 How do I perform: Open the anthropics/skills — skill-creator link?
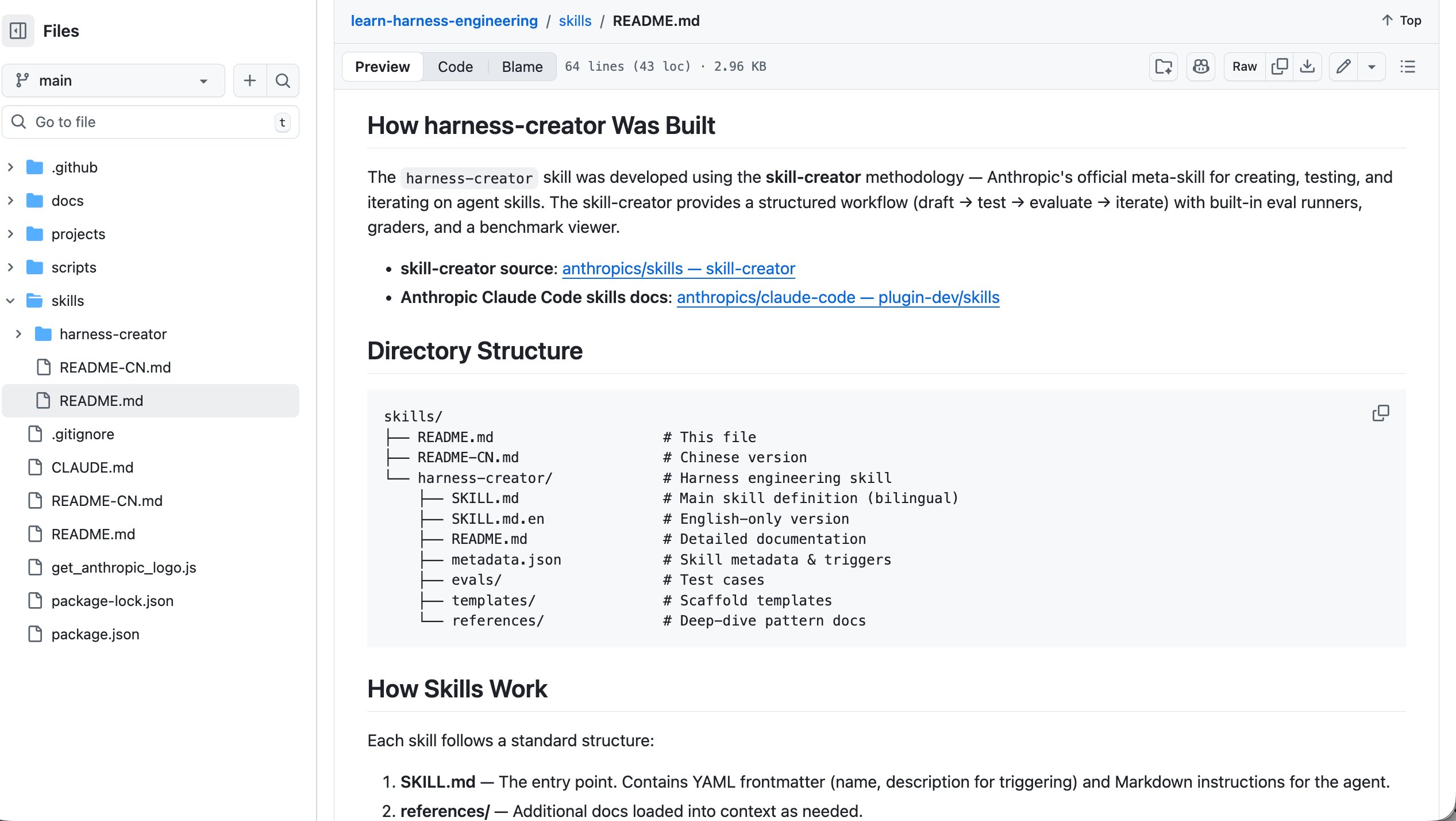(x=679, y=268)
